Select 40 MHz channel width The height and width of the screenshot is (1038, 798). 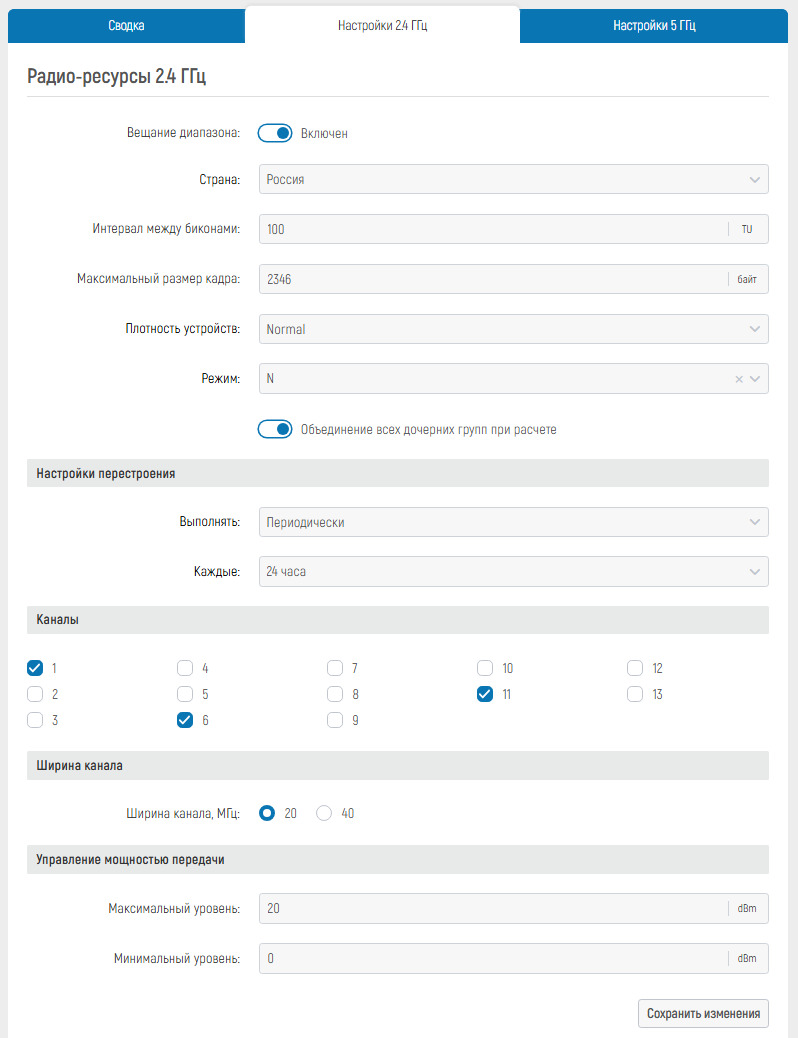point(324,813)
